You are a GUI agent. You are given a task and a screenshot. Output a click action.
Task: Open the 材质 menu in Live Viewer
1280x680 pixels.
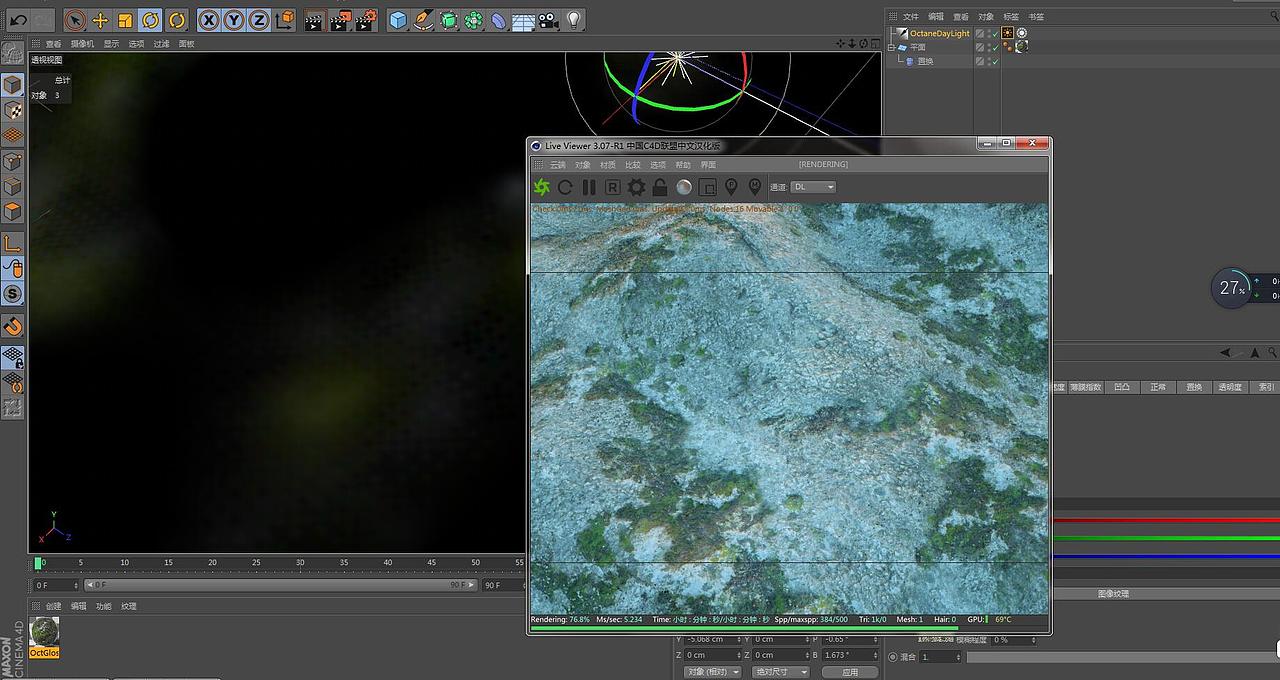tap(608, 165)
